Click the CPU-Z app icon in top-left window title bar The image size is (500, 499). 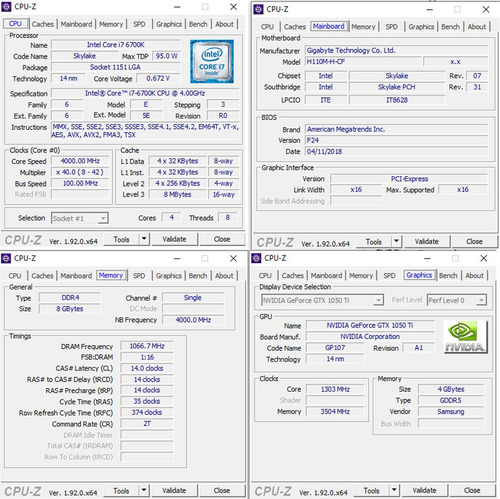6,7
